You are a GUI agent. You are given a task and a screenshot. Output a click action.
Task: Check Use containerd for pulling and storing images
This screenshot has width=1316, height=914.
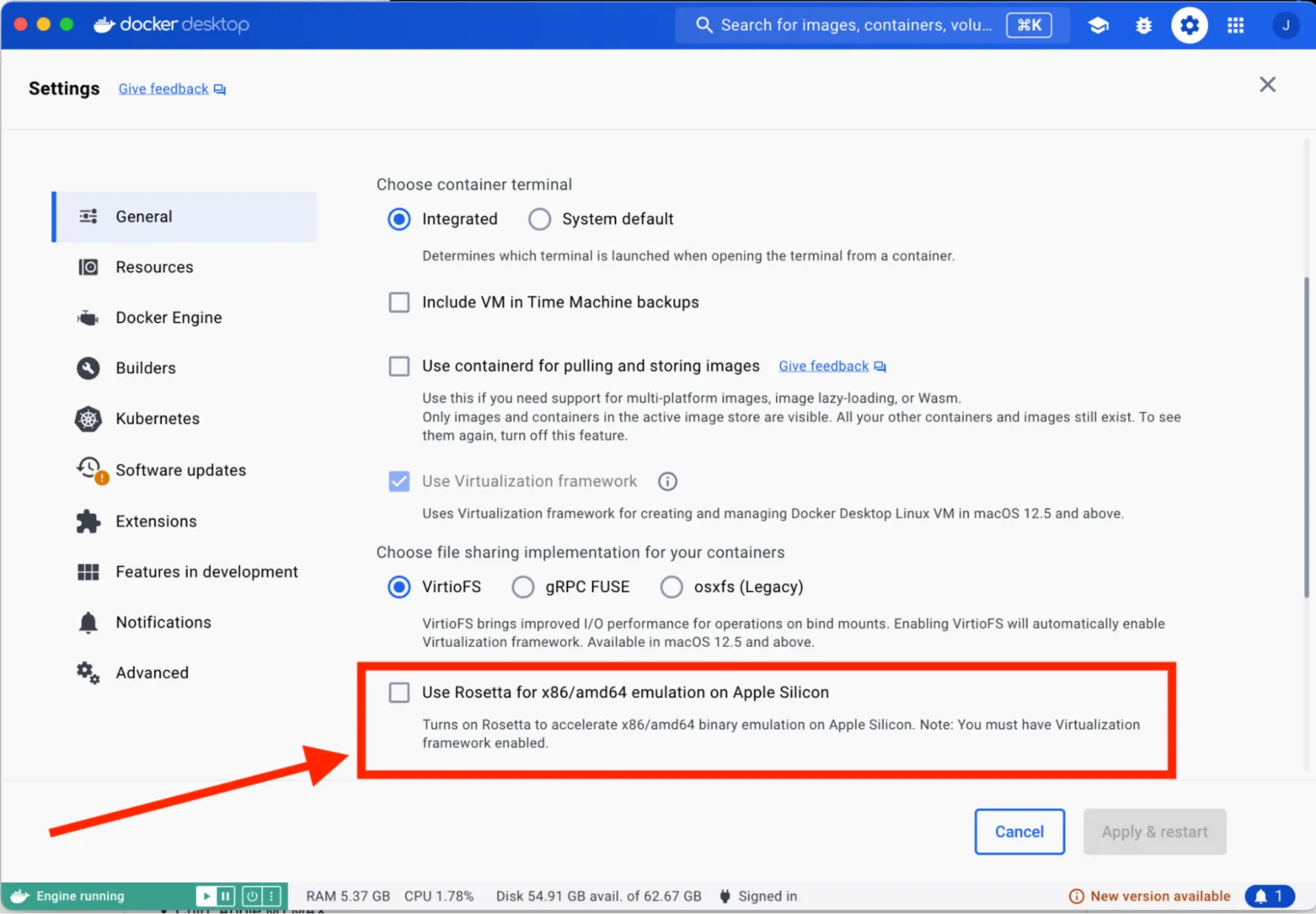[399, 367]
